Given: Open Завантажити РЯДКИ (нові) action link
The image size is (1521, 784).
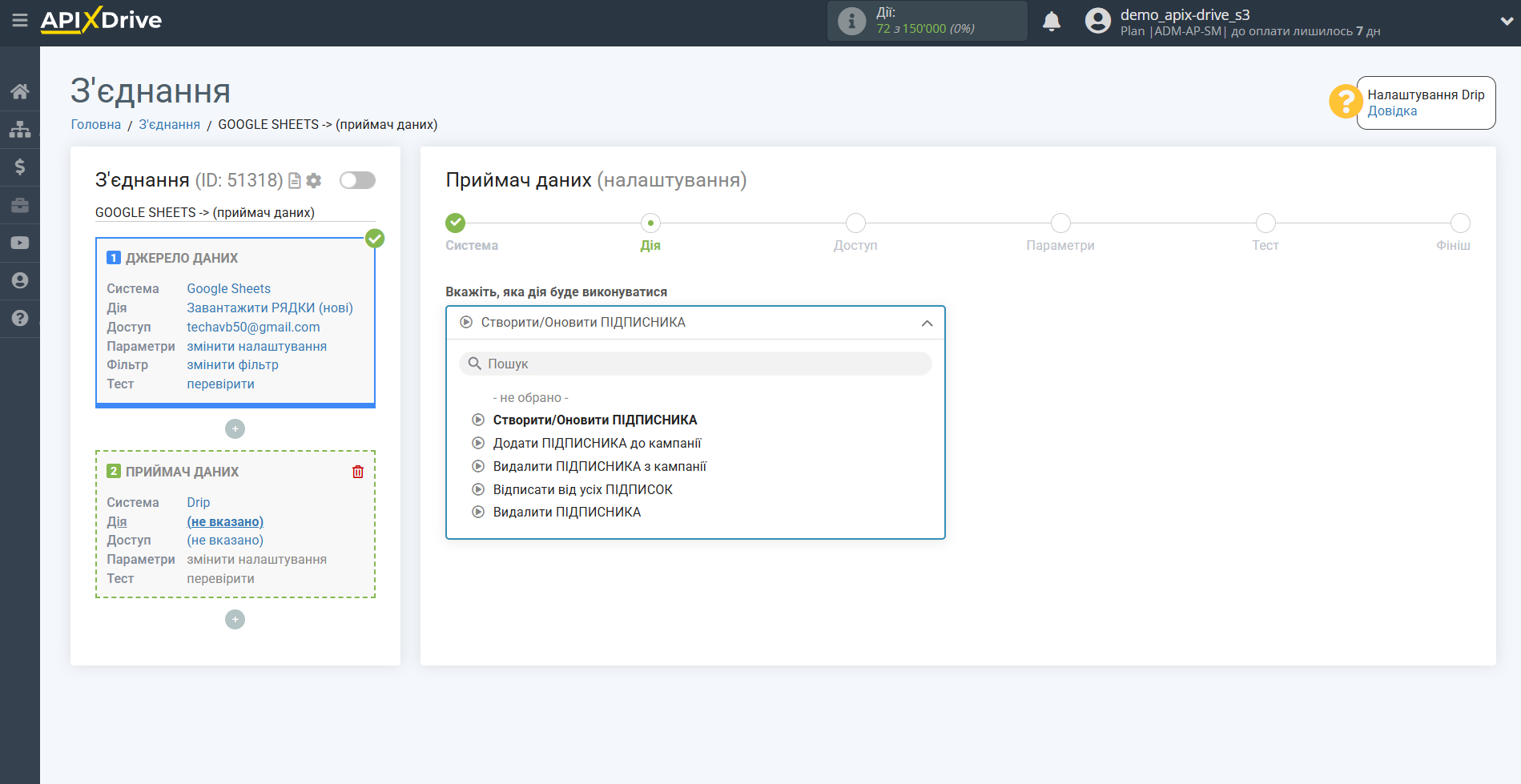Looking at the screenshot, I should (x=270, y=308).
